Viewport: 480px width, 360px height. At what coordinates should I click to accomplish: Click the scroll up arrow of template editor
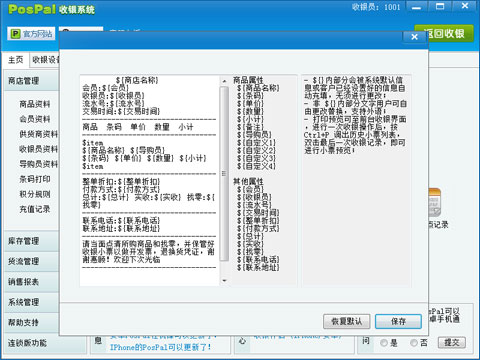click(224, 81)
